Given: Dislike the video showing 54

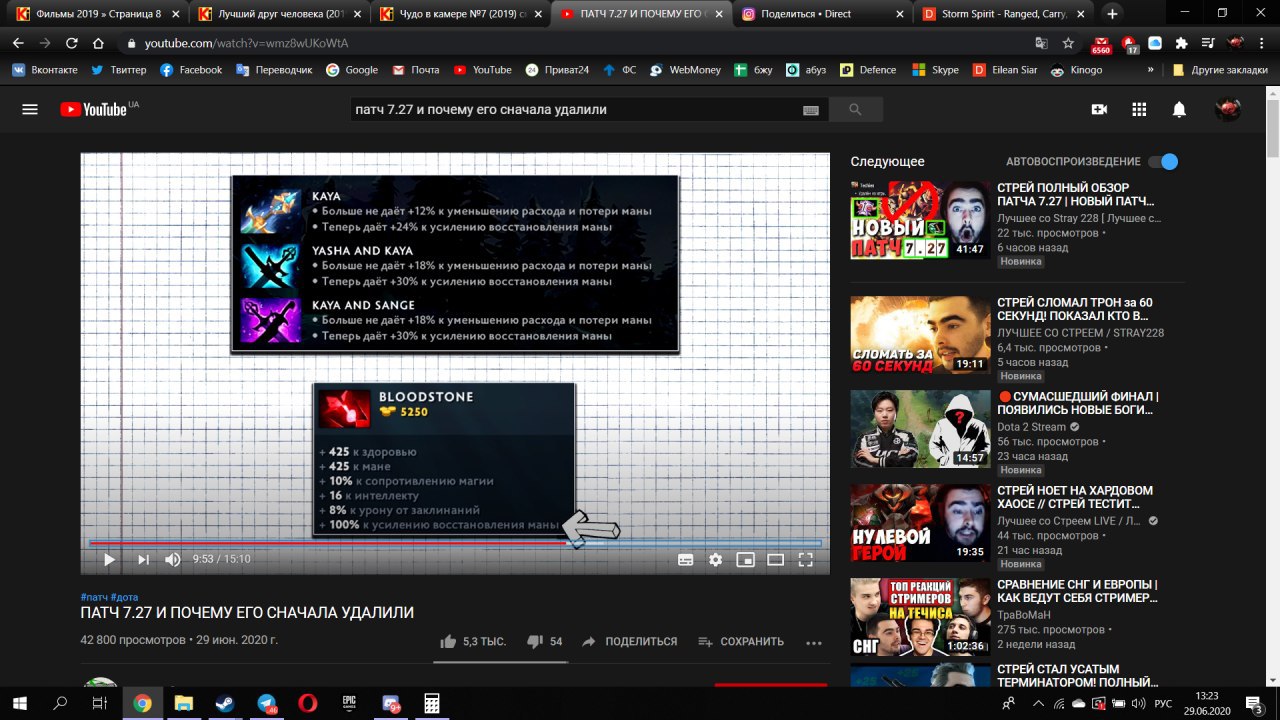Looking at the screenshot, I should pyautogui.click(x=544, y=641).
